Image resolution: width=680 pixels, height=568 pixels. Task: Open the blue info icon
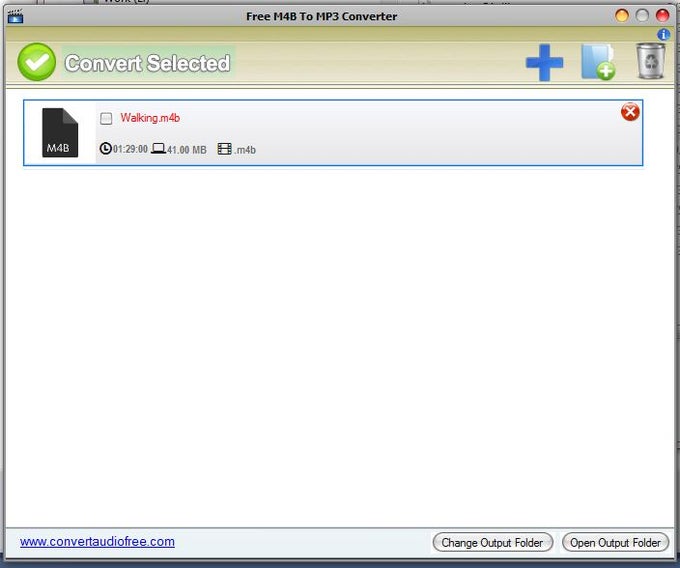(663, 35)
